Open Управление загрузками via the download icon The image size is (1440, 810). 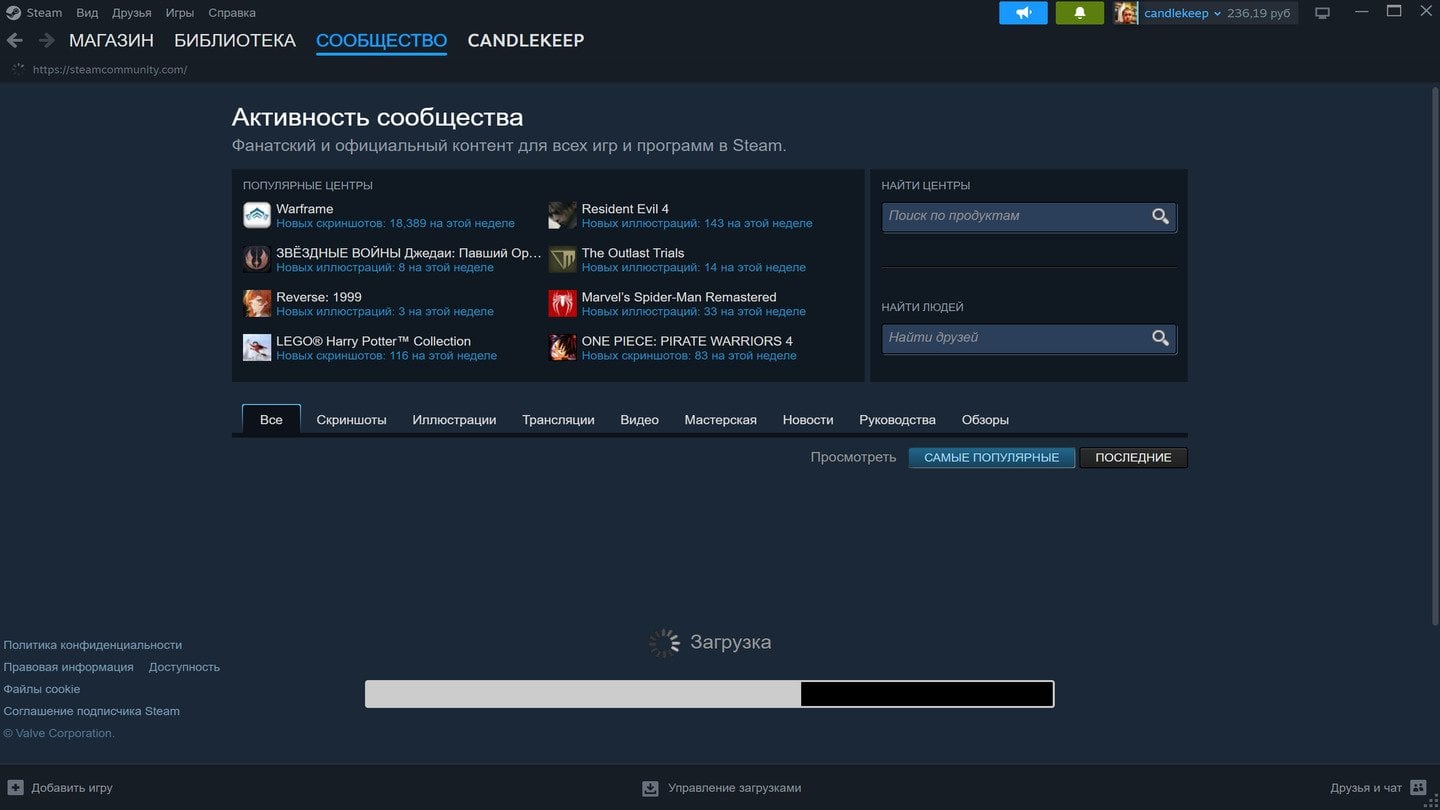point(648,788)
